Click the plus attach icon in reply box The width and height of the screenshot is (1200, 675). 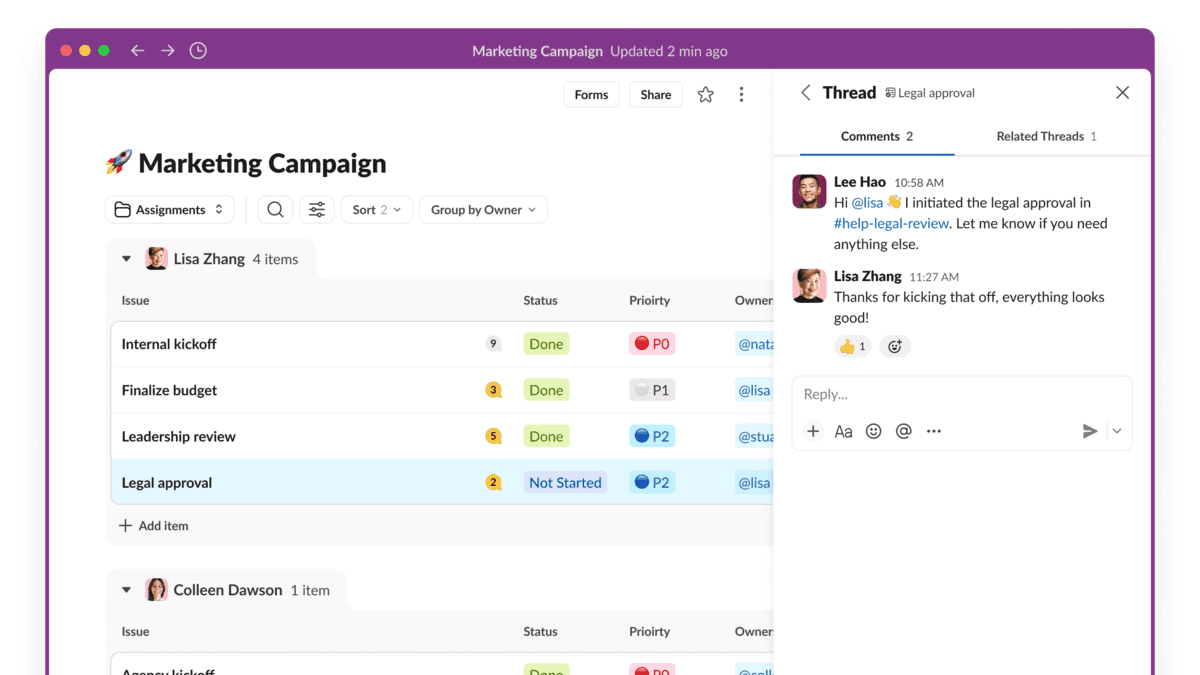(x=813, y=431)
